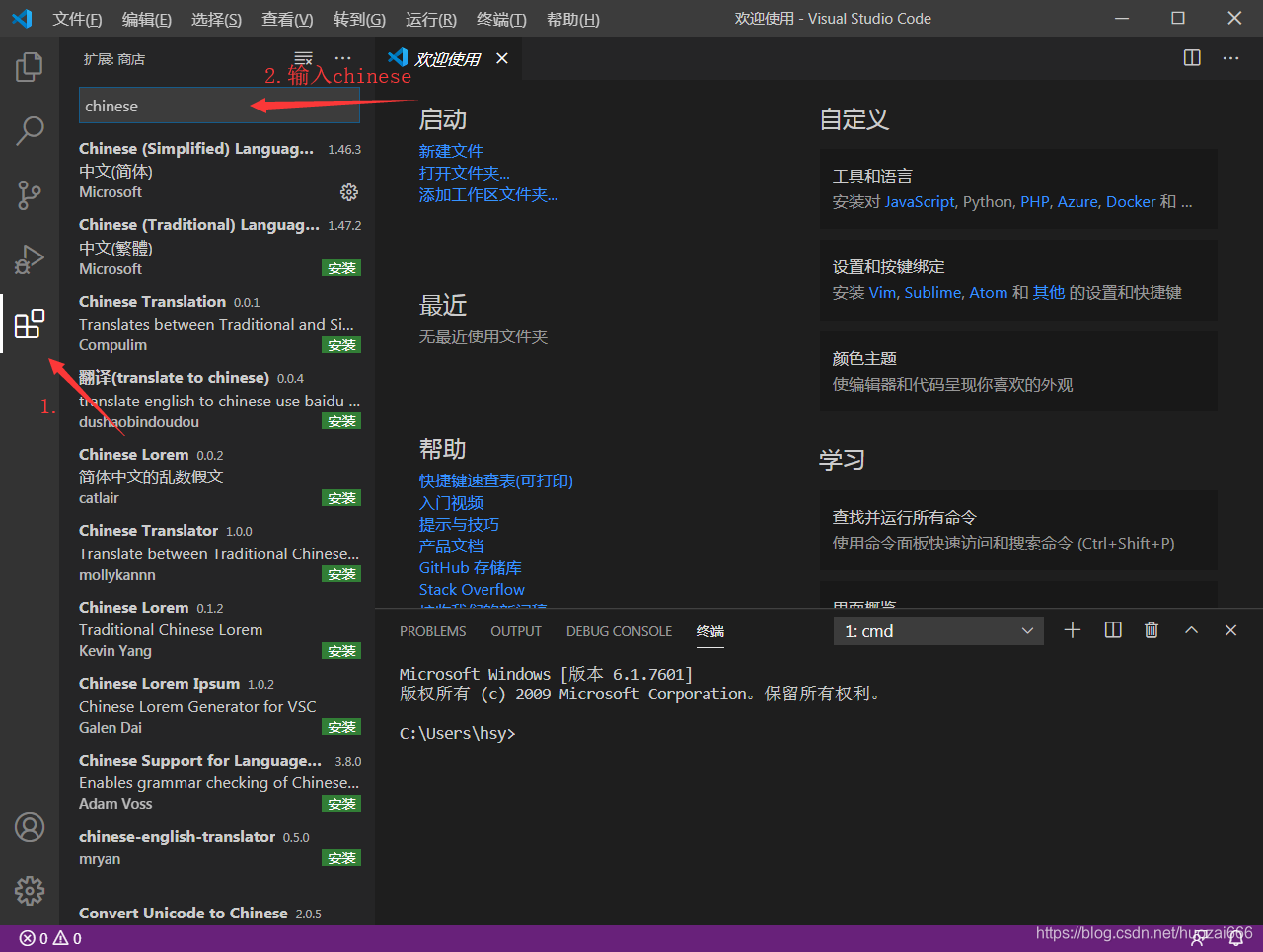The width and height of the screenshot is (1263, 952).
Task: Open the 查看(V) menu
Action: click(x=287, y=20)
